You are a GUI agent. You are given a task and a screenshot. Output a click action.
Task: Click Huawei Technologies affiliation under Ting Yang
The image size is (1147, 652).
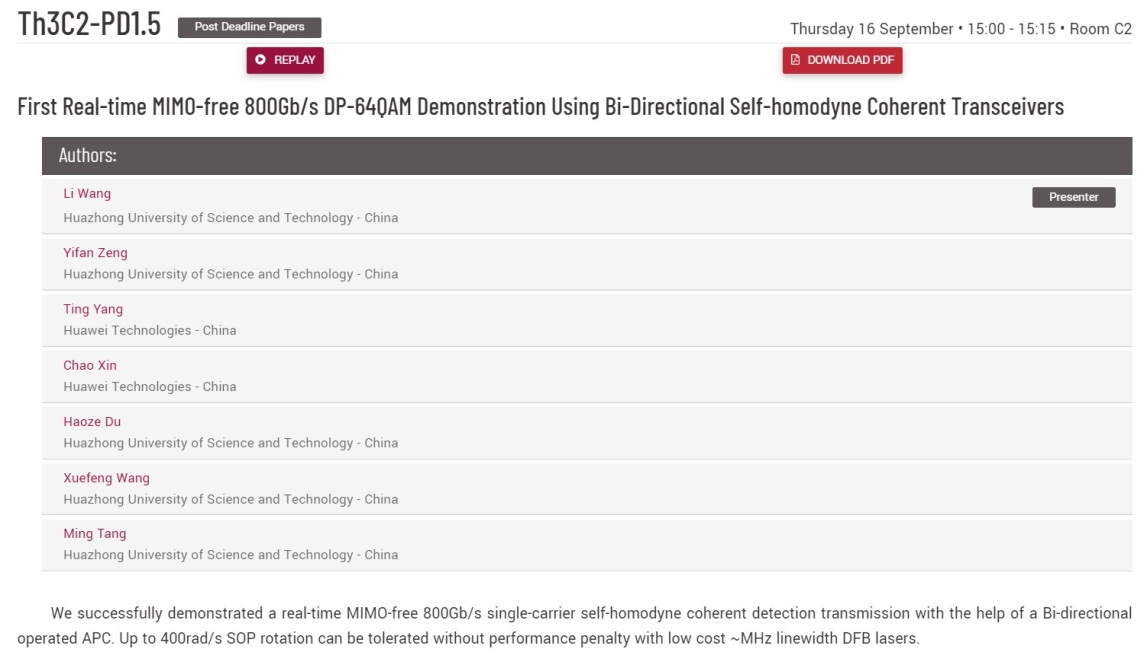[150, 330]
